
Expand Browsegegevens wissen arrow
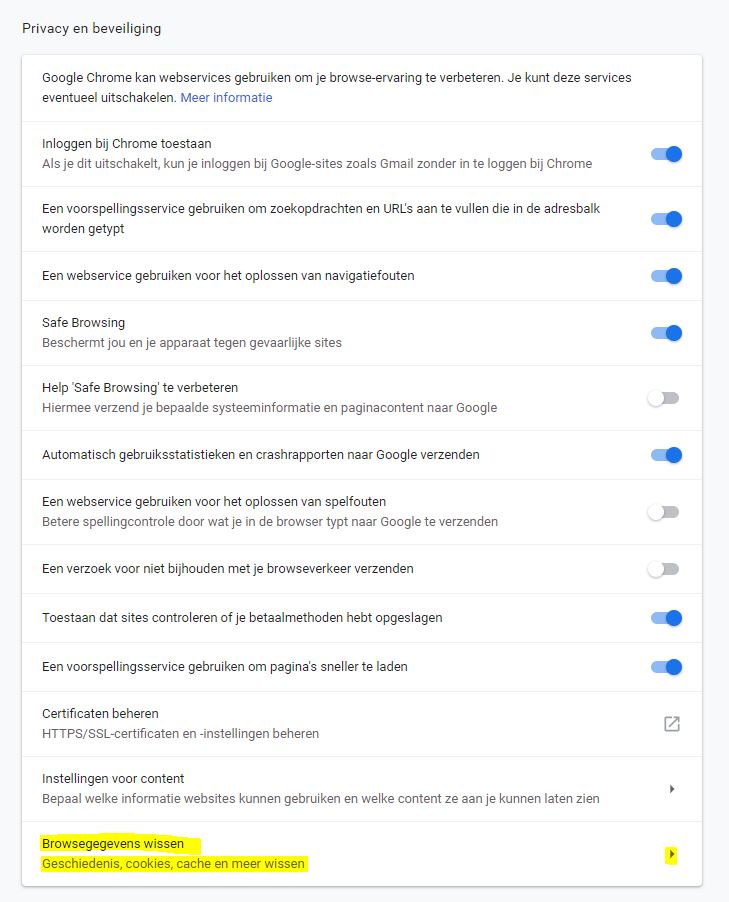click(x=671, y=854)
